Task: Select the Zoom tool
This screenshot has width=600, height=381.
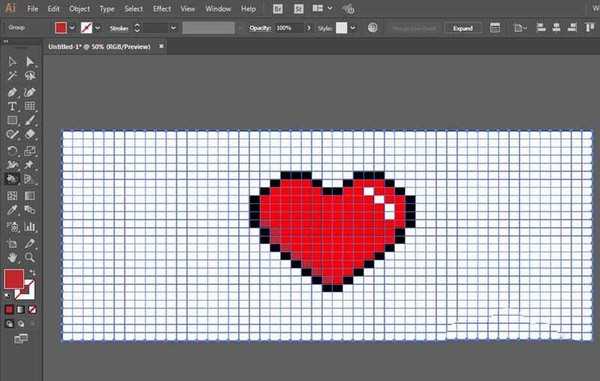Action: click(x=29, y=257)
